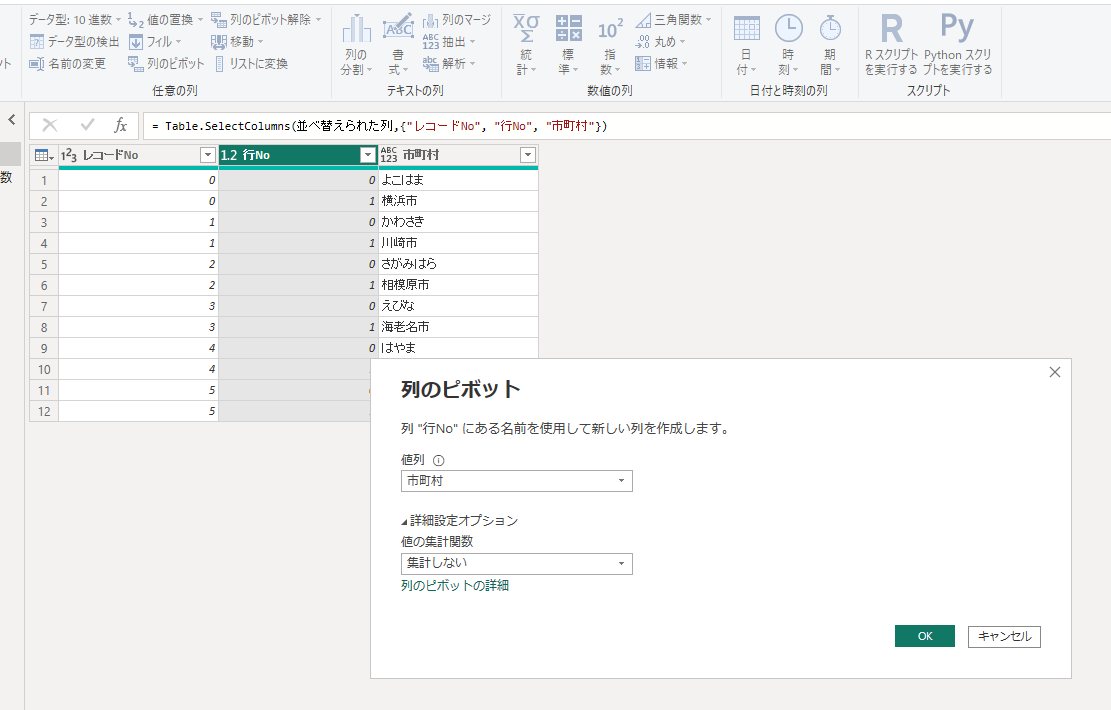Click the 日付 (Date) calendar icon
Image resolution: width=1111 pixels, height=710 pixels.
tap(746, 28)
